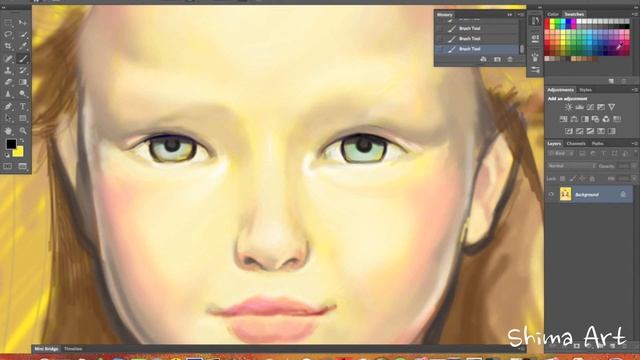The image size is (640, 360).
Task: Create new swatch from foreground color
Action: click(611, 81)
